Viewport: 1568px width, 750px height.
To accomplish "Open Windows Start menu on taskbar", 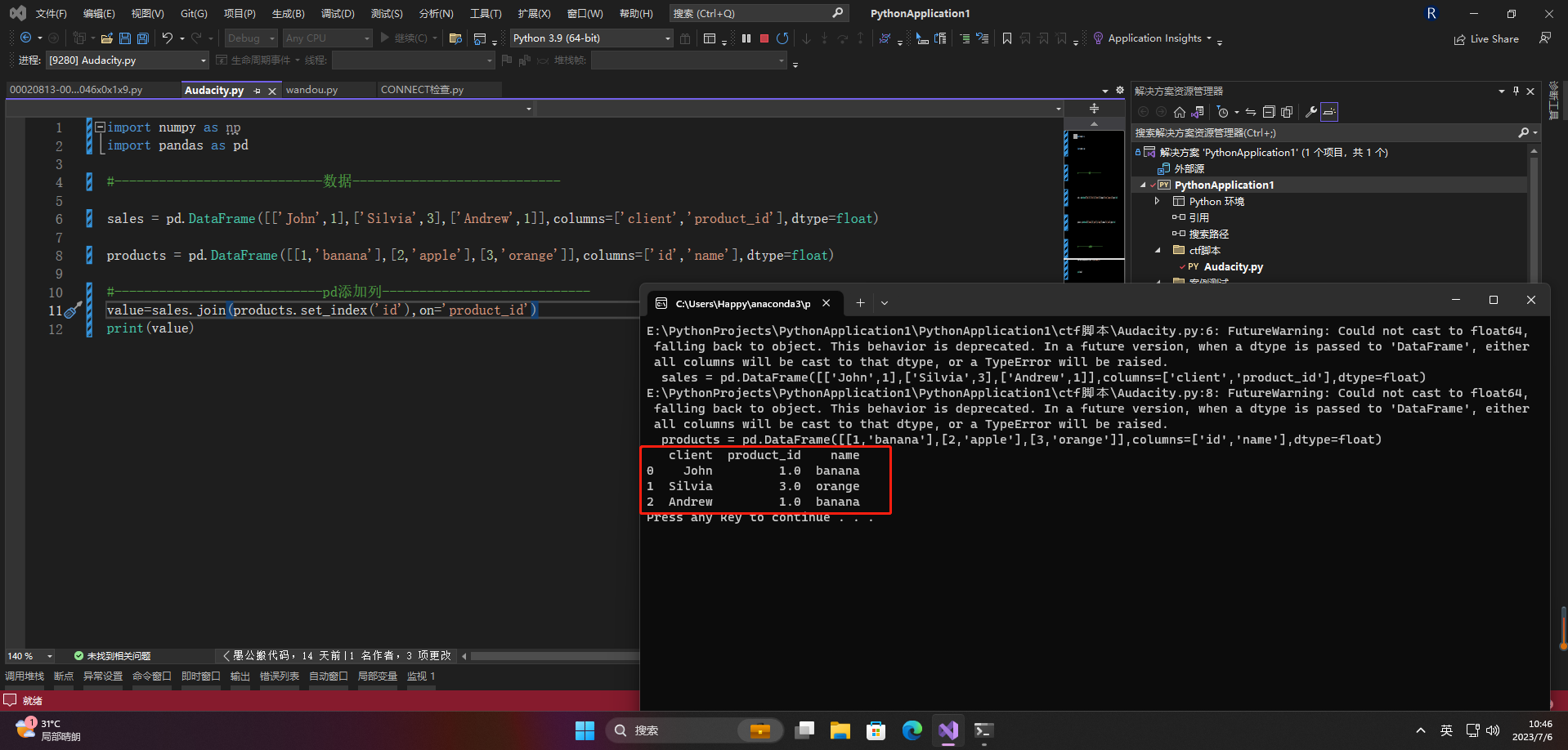I will [x=585, y=730].
